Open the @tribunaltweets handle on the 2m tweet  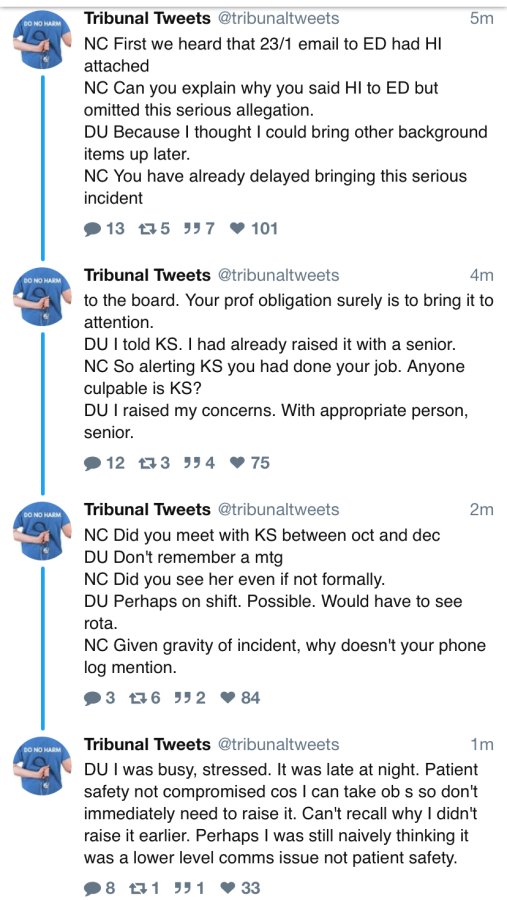pyautogui.click(x=277, y=510)
